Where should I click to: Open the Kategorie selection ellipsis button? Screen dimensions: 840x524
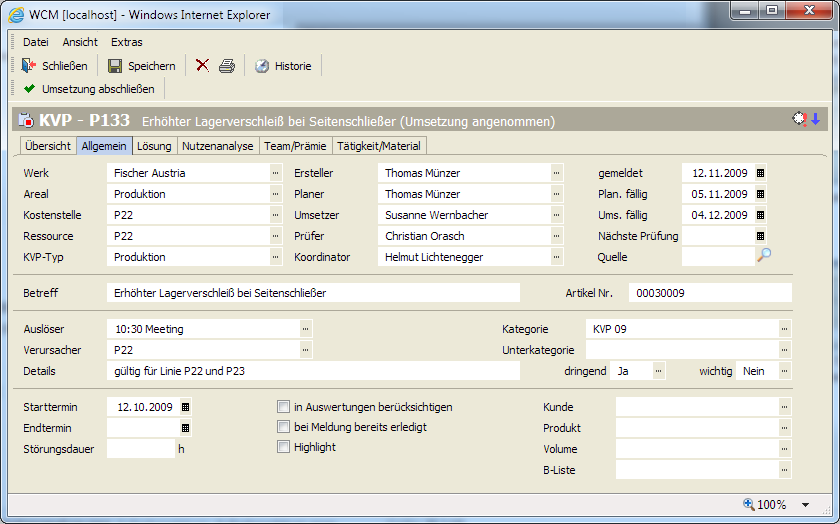[x=784, y=329]
